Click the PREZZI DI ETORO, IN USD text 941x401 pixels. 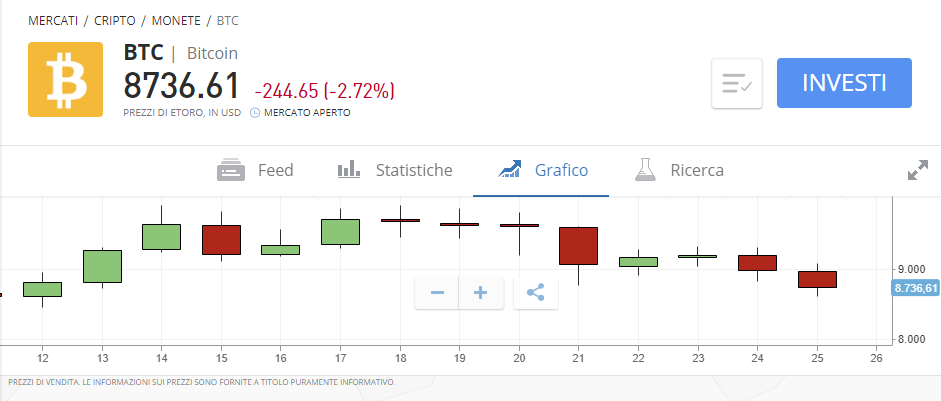click(182, 112)
